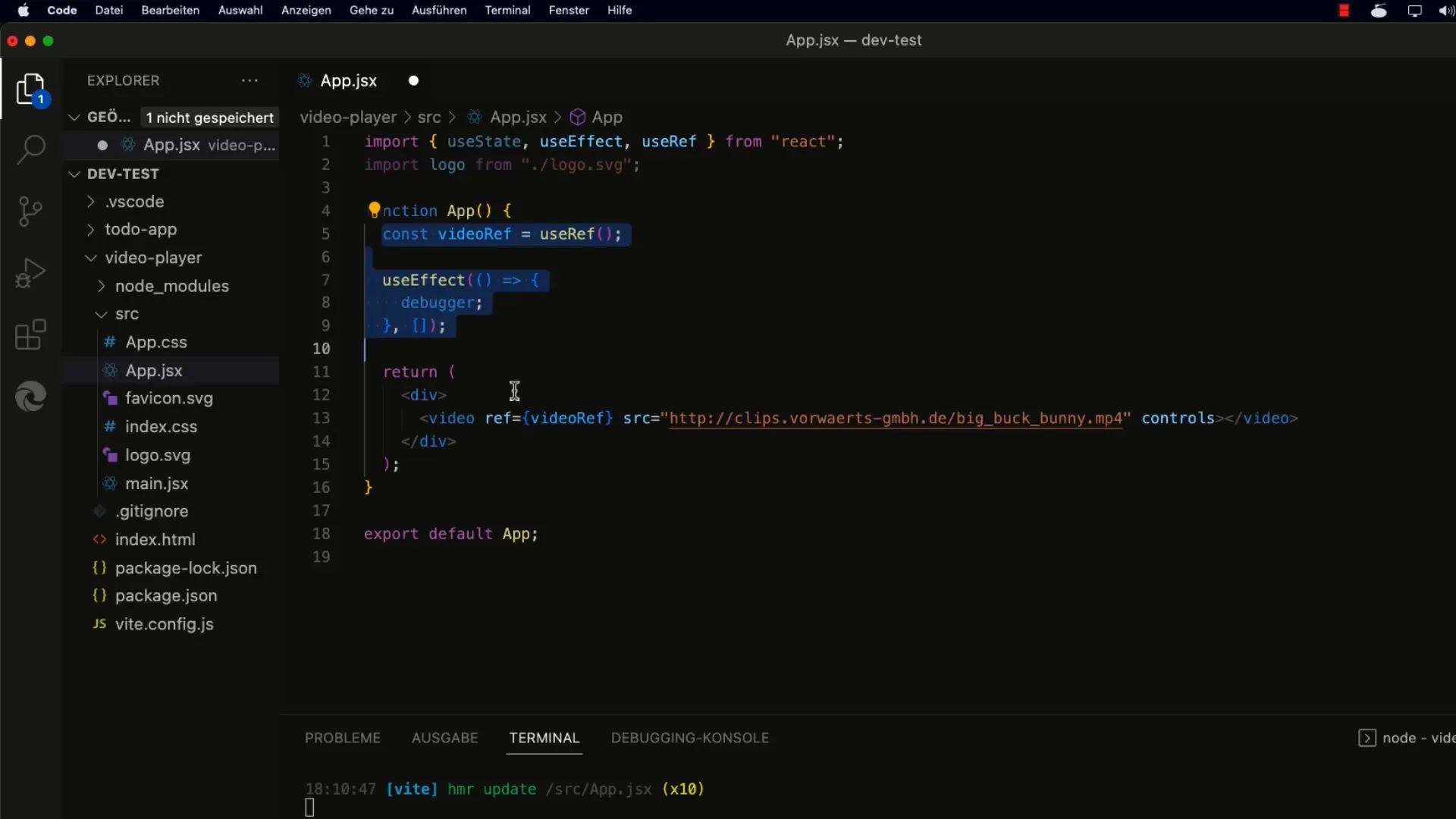
Task: Select the PROBLEME tab in bottom panel
Action: click(x=342, y=738)
